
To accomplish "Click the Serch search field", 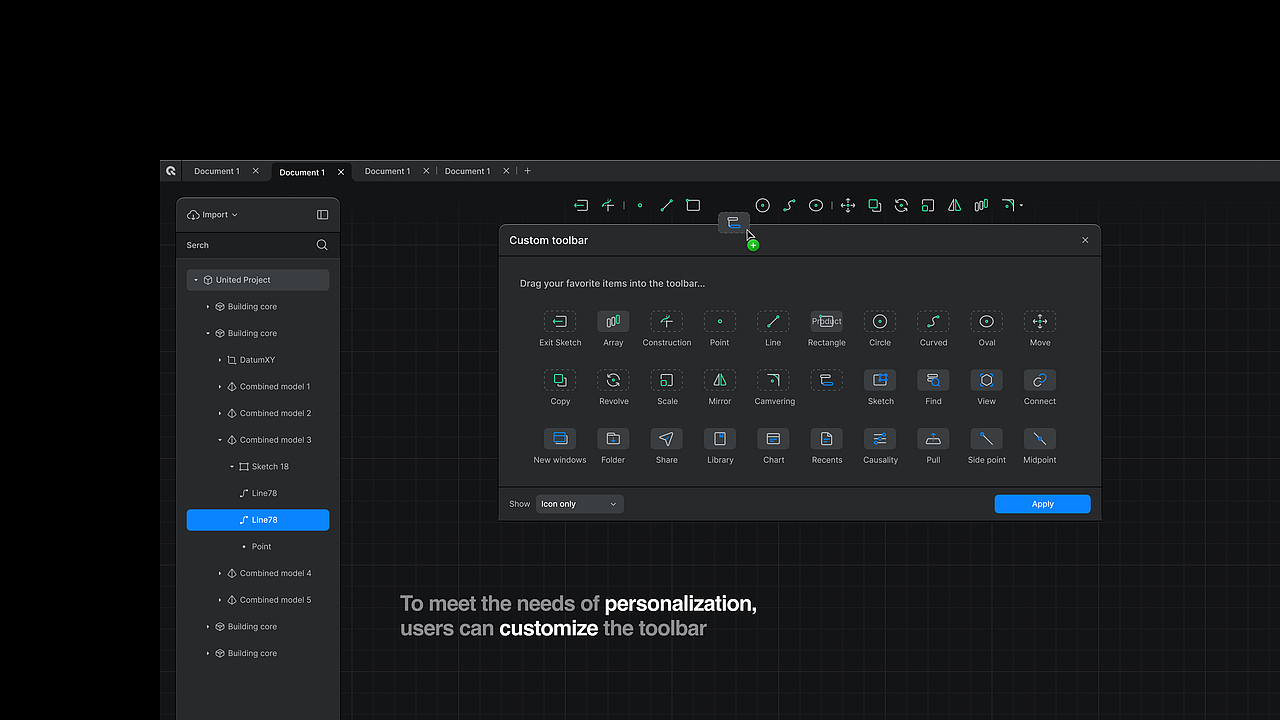I will tap(257, 245).
